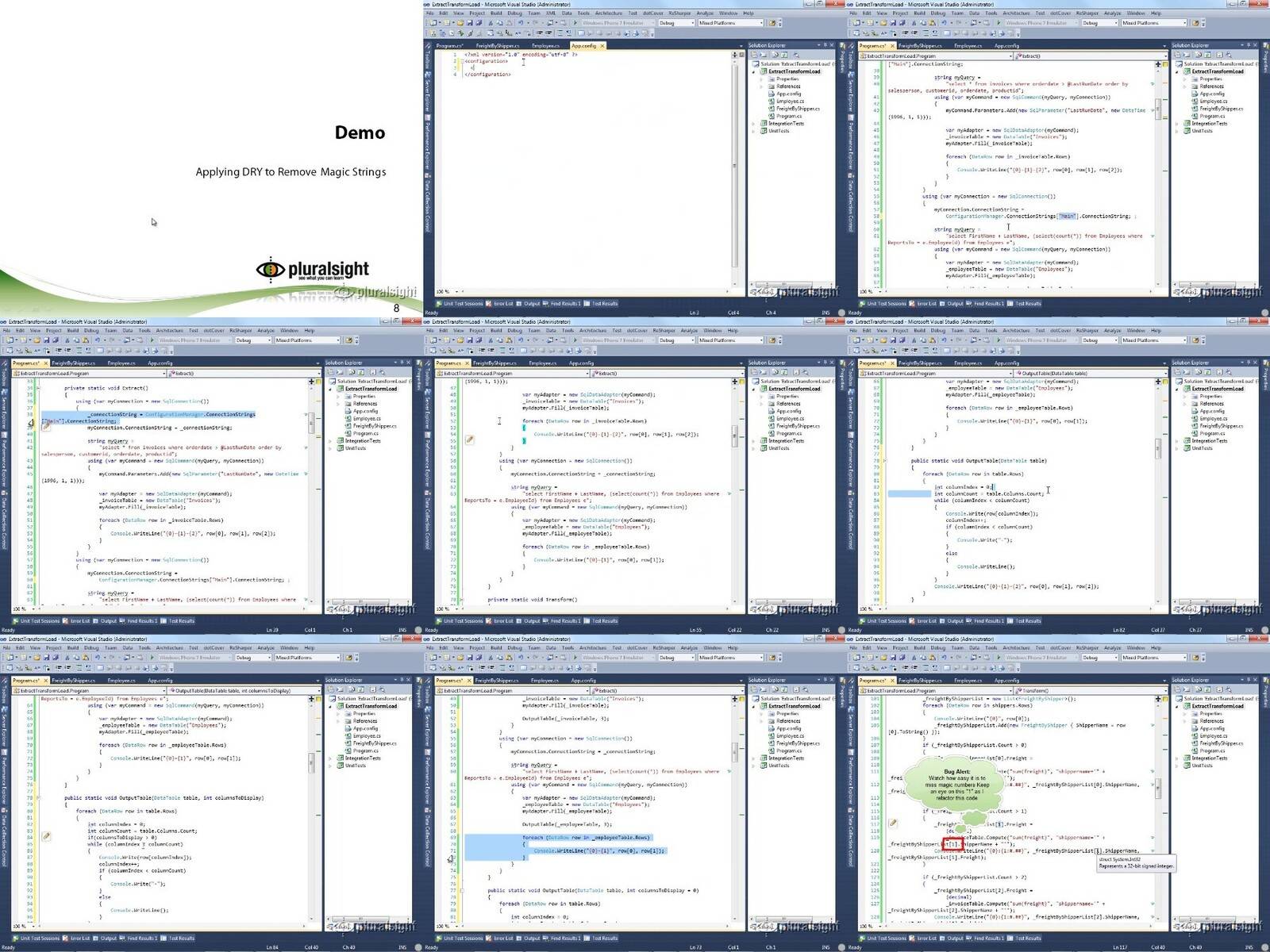Expand the References node in the App.config frame

[763, 86]
